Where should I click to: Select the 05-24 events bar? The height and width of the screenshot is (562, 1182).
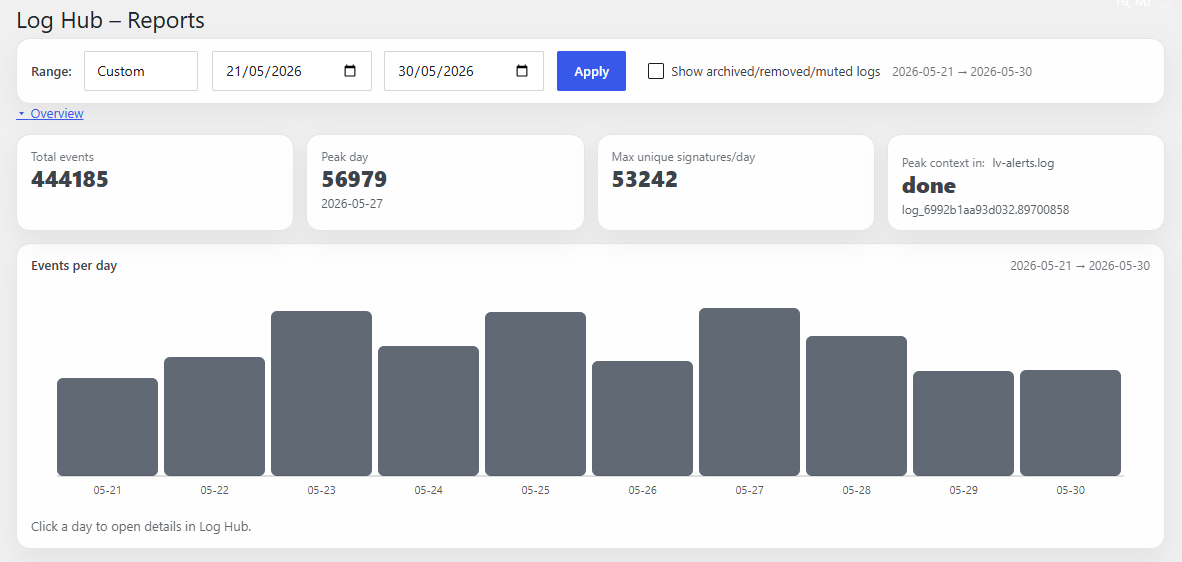(428, 411)
